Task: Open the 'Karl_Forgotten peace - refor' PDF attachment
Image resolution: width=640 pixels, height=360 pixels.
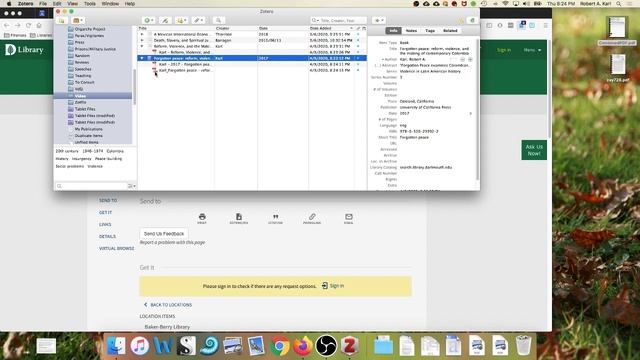Action: pos(184,70)
